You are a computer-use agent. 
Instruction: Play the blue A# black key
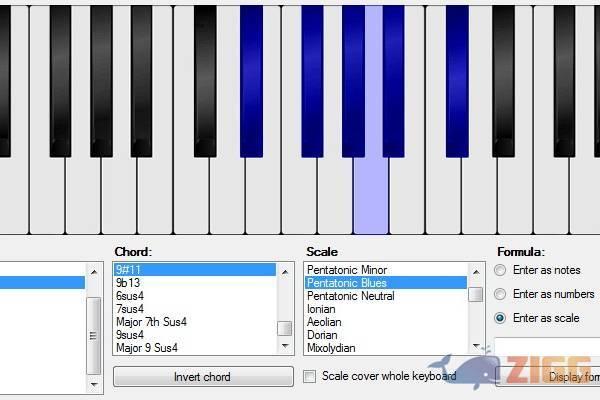click(393, 81)
